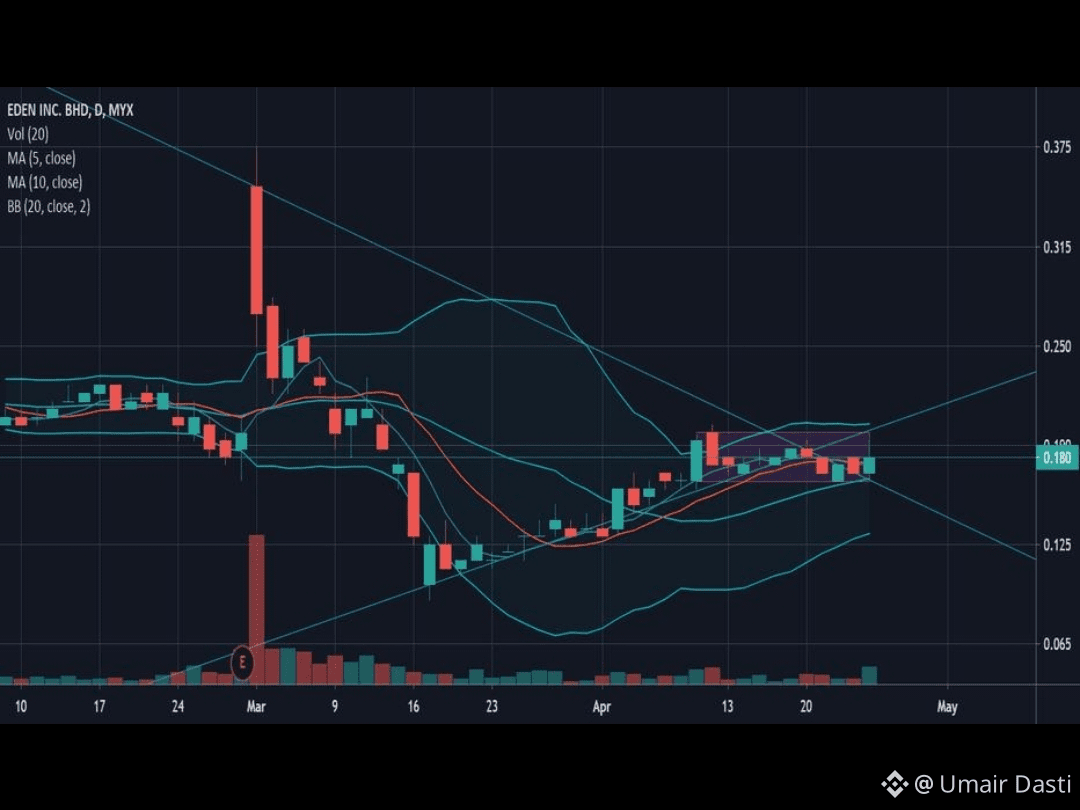Viewport: 1080px width, 810px height.
Task: Click the 24 date label on time axis
Action: (x=178, y=707)
